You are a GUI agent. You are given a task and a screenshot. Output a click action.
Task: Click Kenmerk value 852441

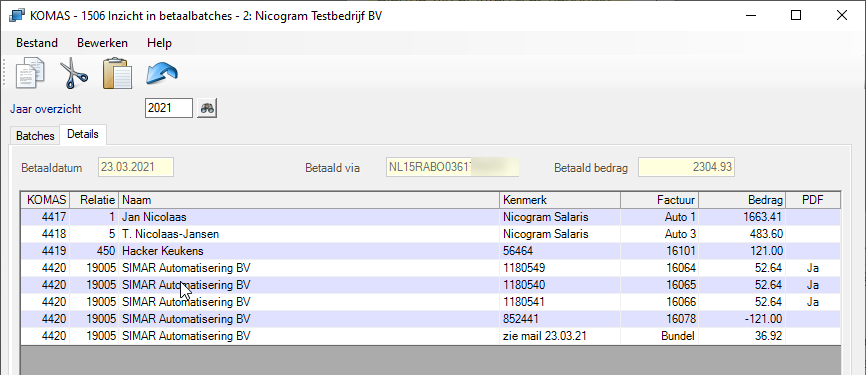tap(521, 319)
